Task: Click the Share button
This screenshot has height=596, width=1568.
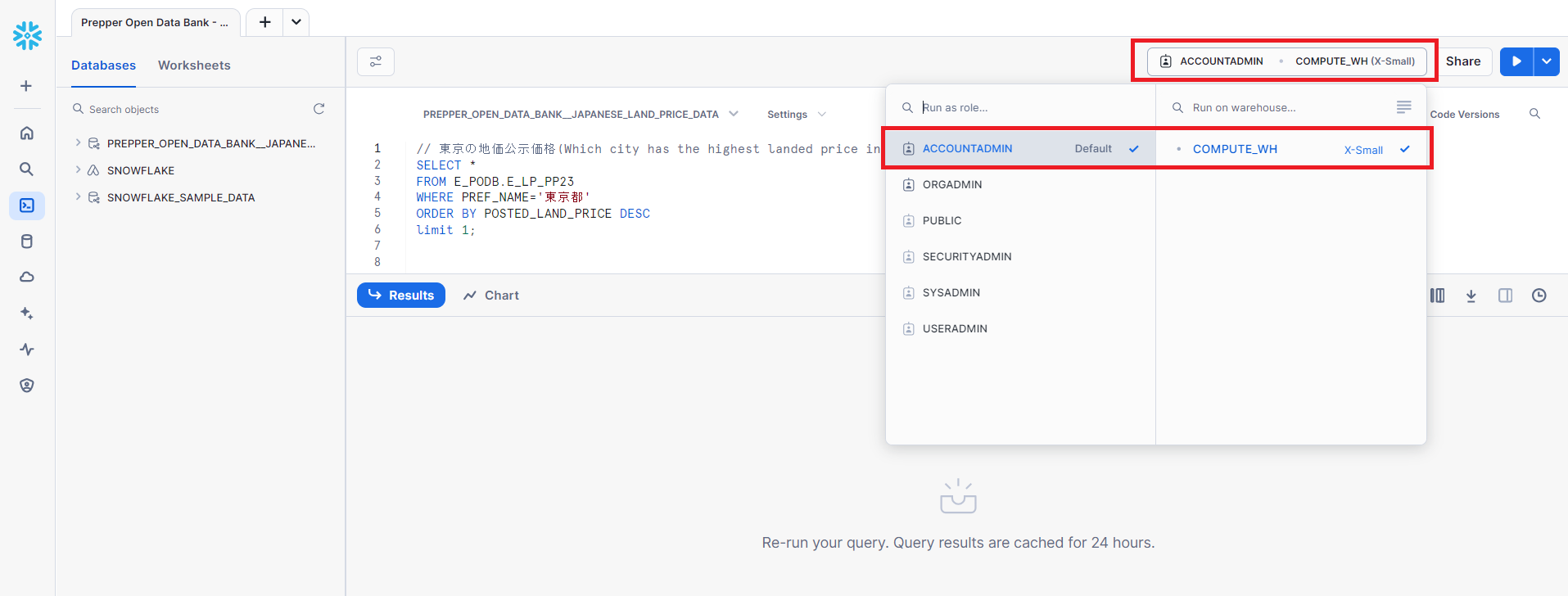Action: coord(1463,61)
